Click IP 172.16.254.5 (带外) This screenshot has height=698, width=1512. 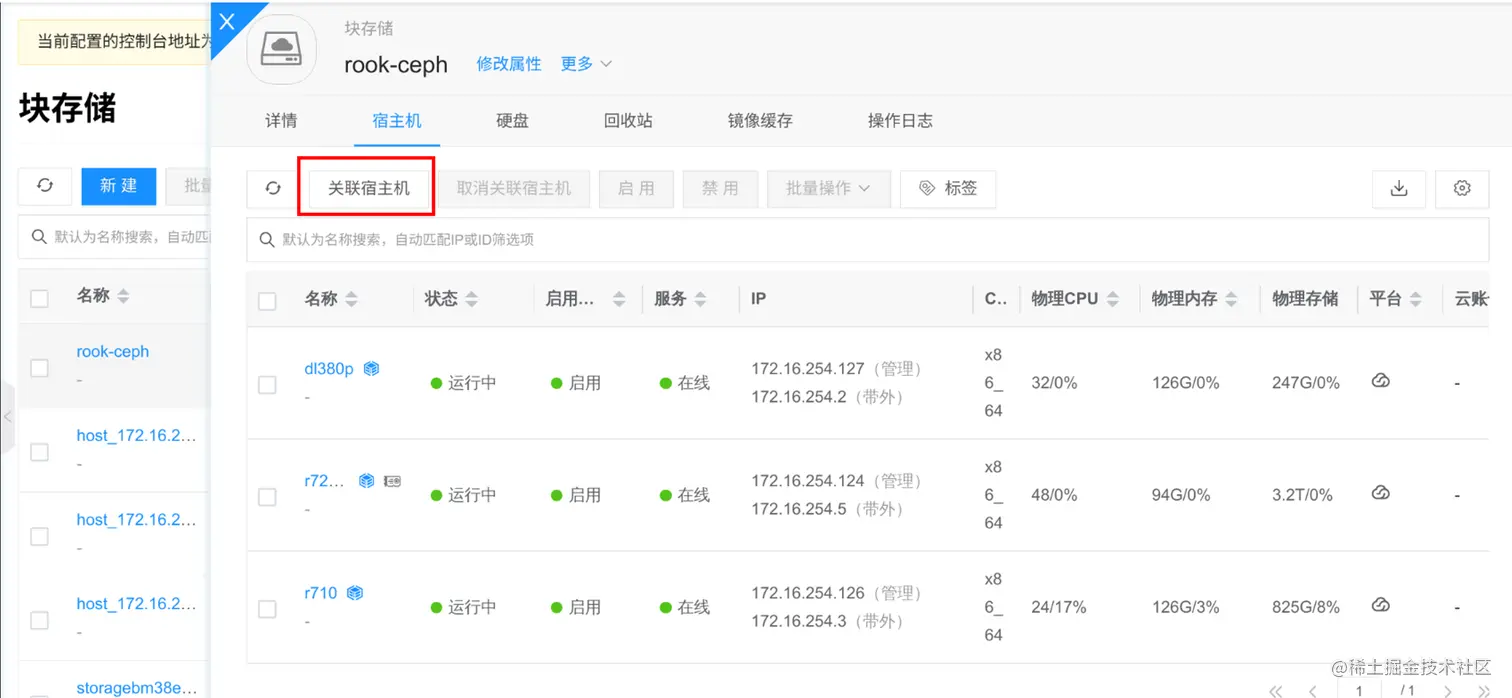(x=828, y=509)
